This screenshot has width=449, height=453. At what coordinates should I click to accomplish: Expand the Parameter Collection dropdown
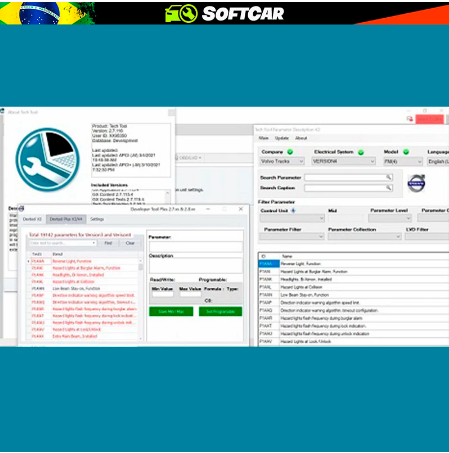tap(364, 237)
